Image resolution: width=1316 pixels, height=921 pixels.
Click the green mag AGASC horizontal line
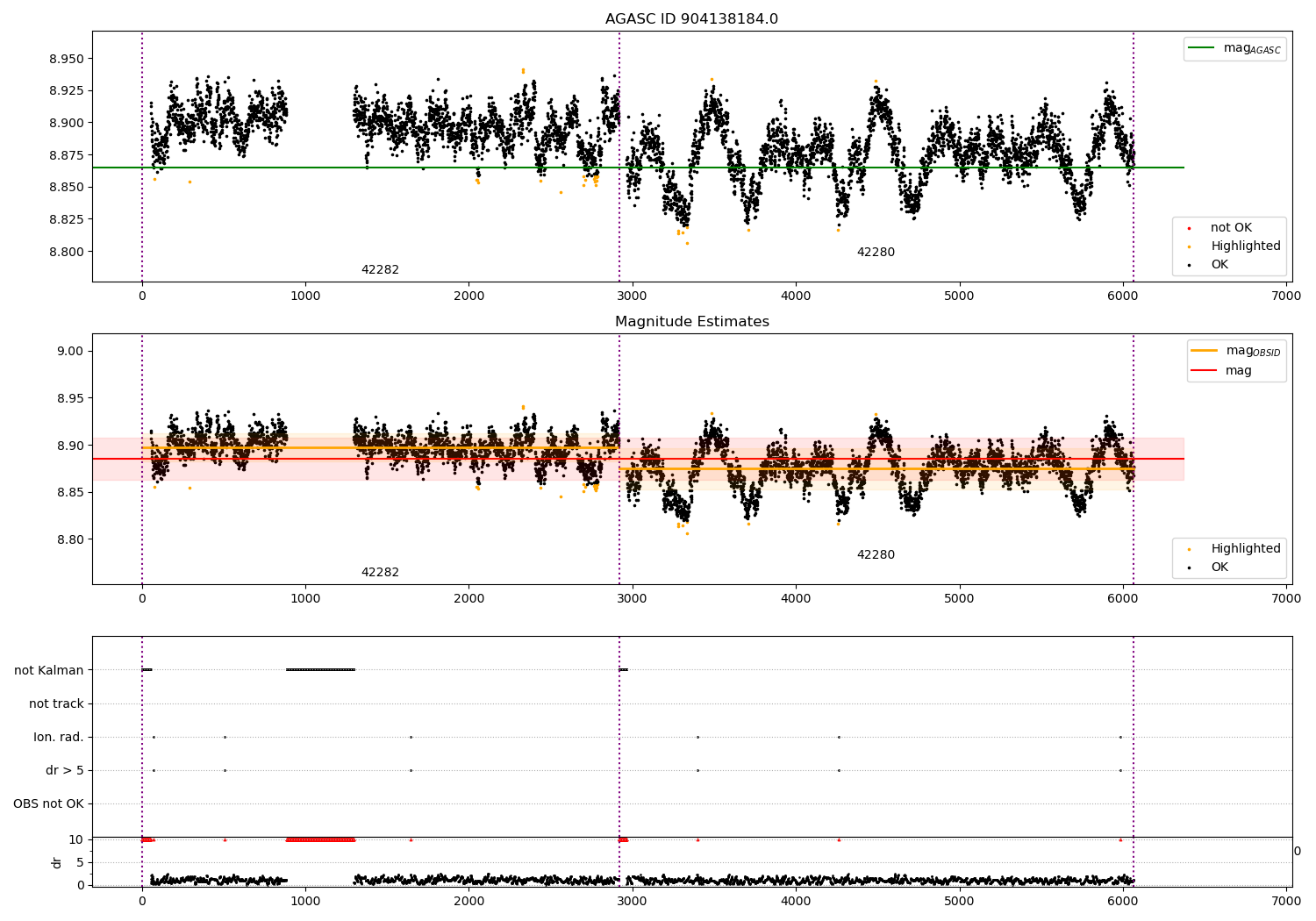[x=638, y=168]
